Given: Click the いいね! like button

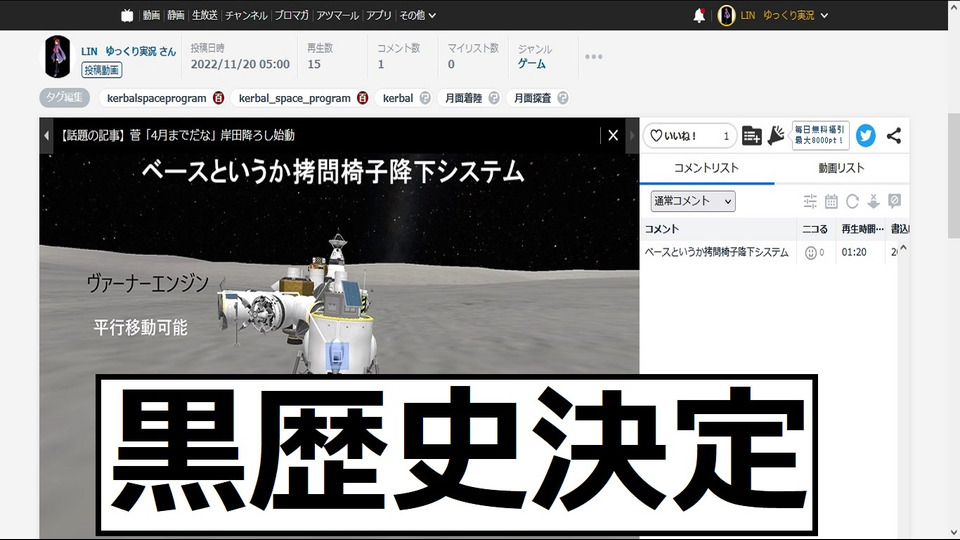Looking at the screenshot, I should (689, 135).
